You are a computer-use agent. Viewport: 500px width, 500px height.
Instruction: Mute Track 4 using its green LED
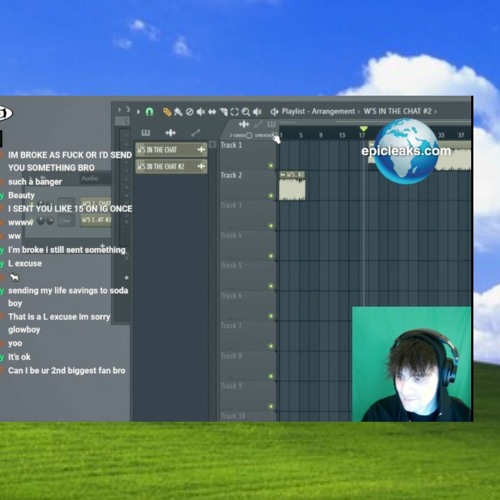click(x=271, y=256)
